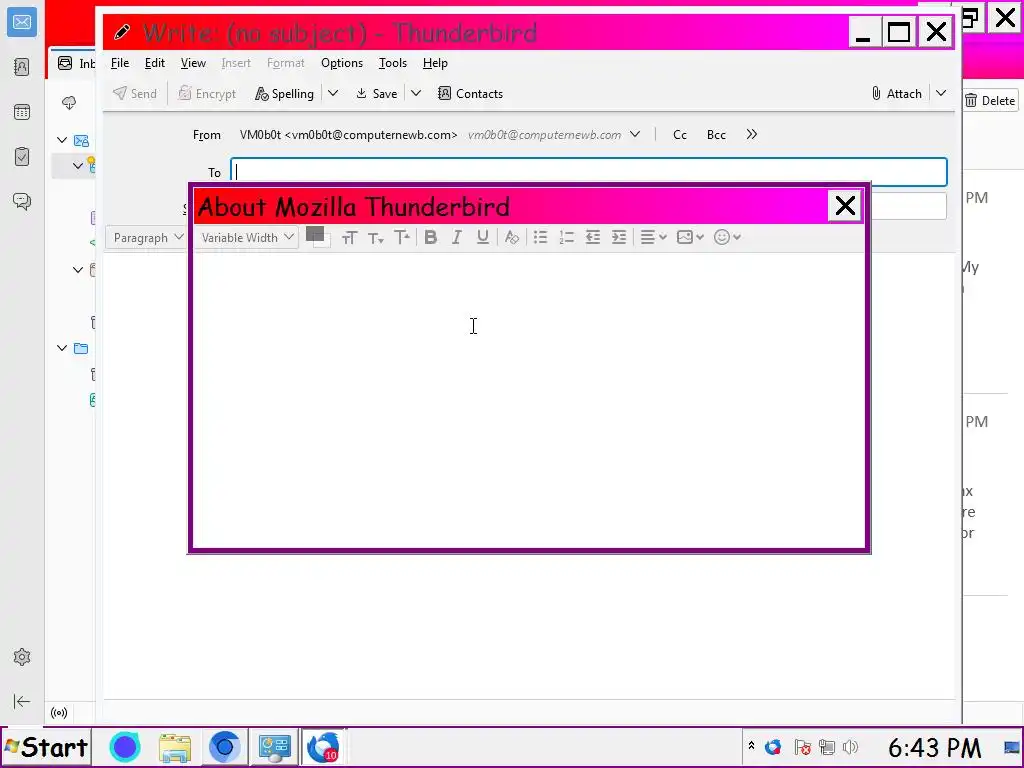Open Attach options dropdown arrow
This screenshot has height=768, width=1024.
[941, 93]
